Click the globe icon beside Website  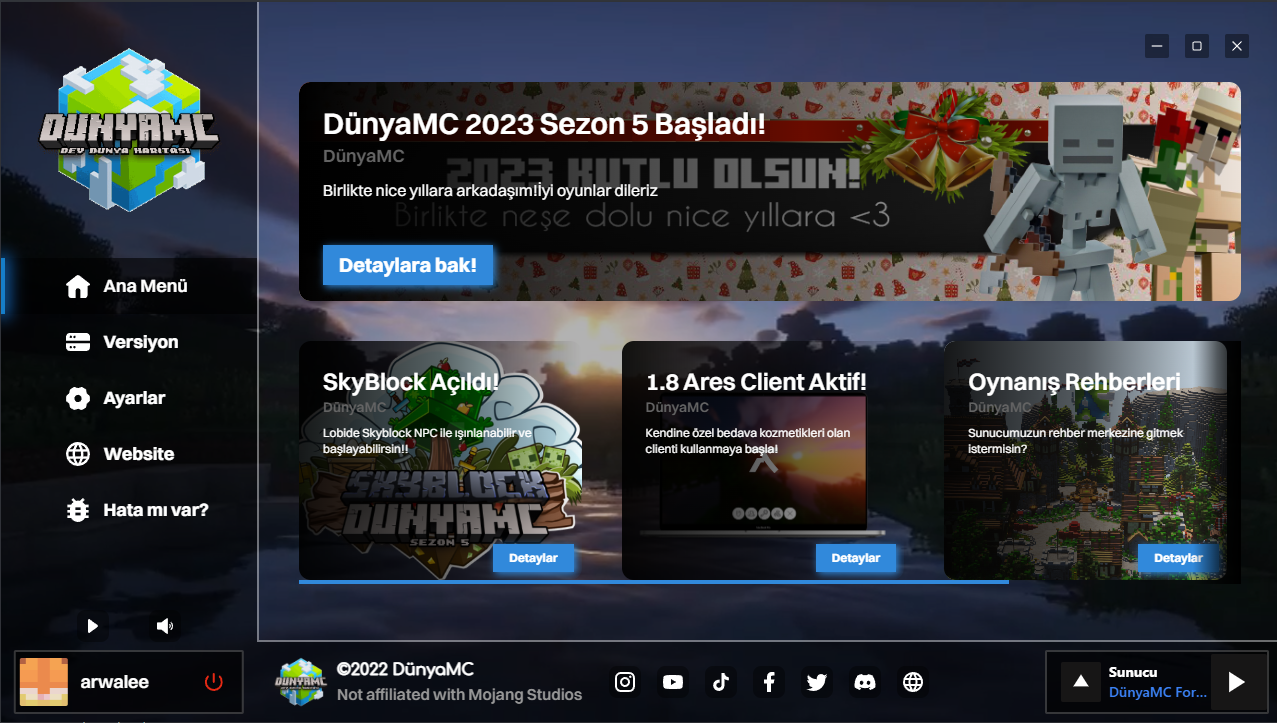pyautogui.click(x=78, y=454)
